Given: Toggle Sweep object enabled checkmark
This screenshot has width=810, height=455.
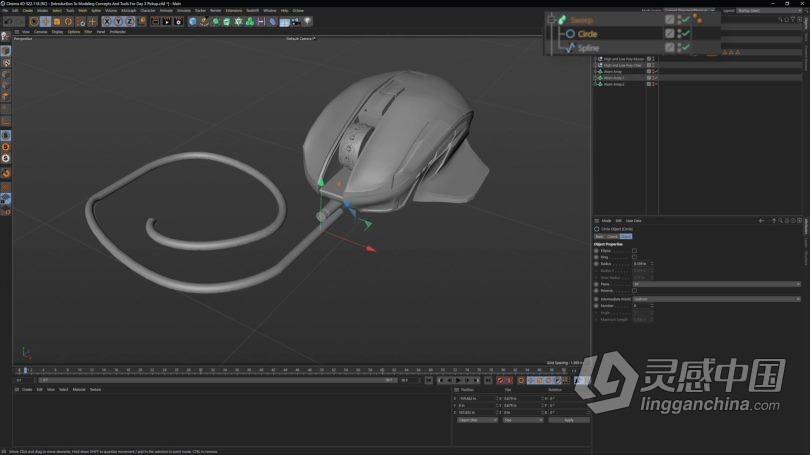Looking at the screenshot, I should [686, 20].
